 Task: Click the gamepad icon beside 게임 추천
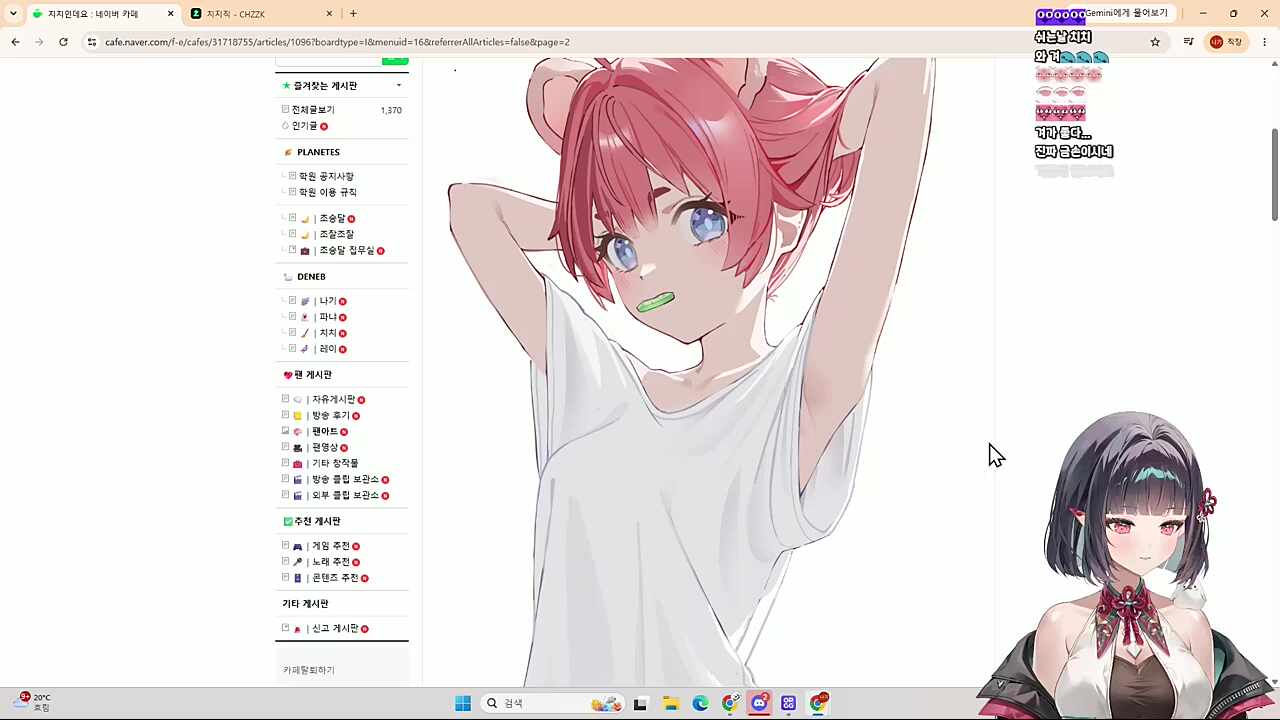pos(297,547)
